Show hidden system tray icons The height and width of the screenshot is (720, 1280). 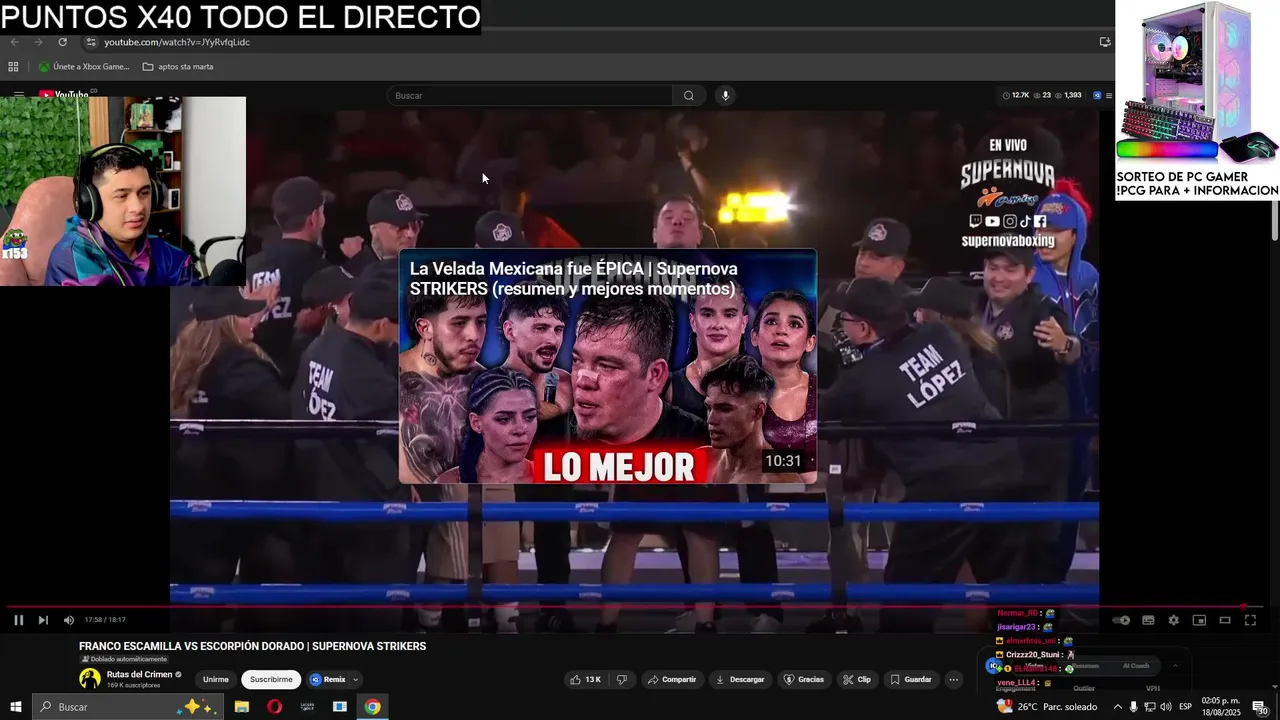coord(1118,707)
